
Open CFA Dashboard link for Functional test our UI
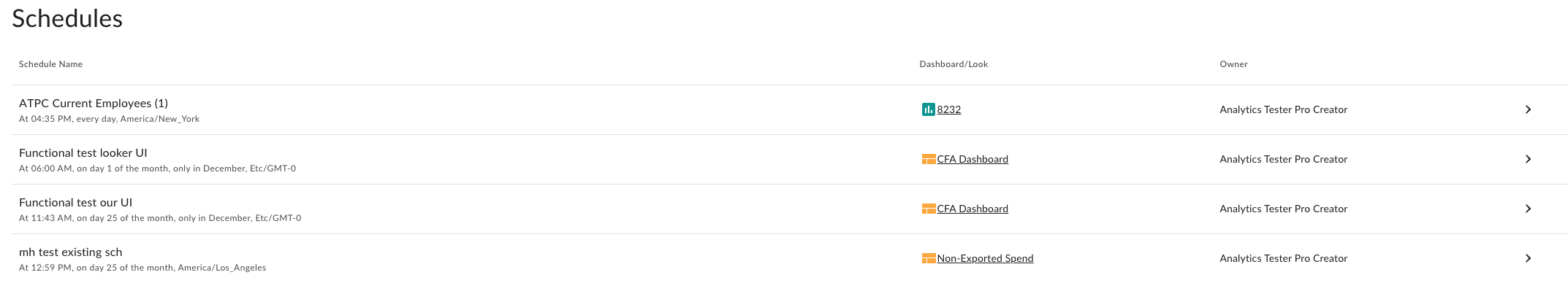tap(973, 209)
